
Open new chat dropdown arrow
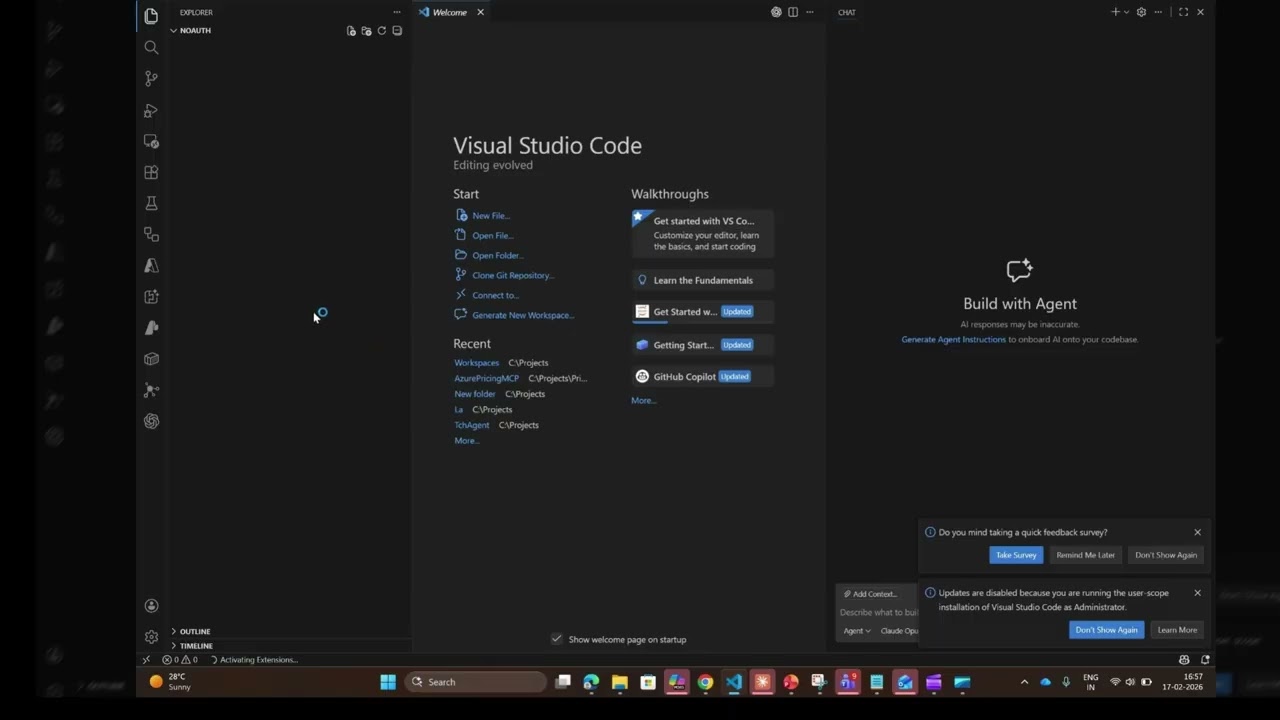(x=1126, y=12)
